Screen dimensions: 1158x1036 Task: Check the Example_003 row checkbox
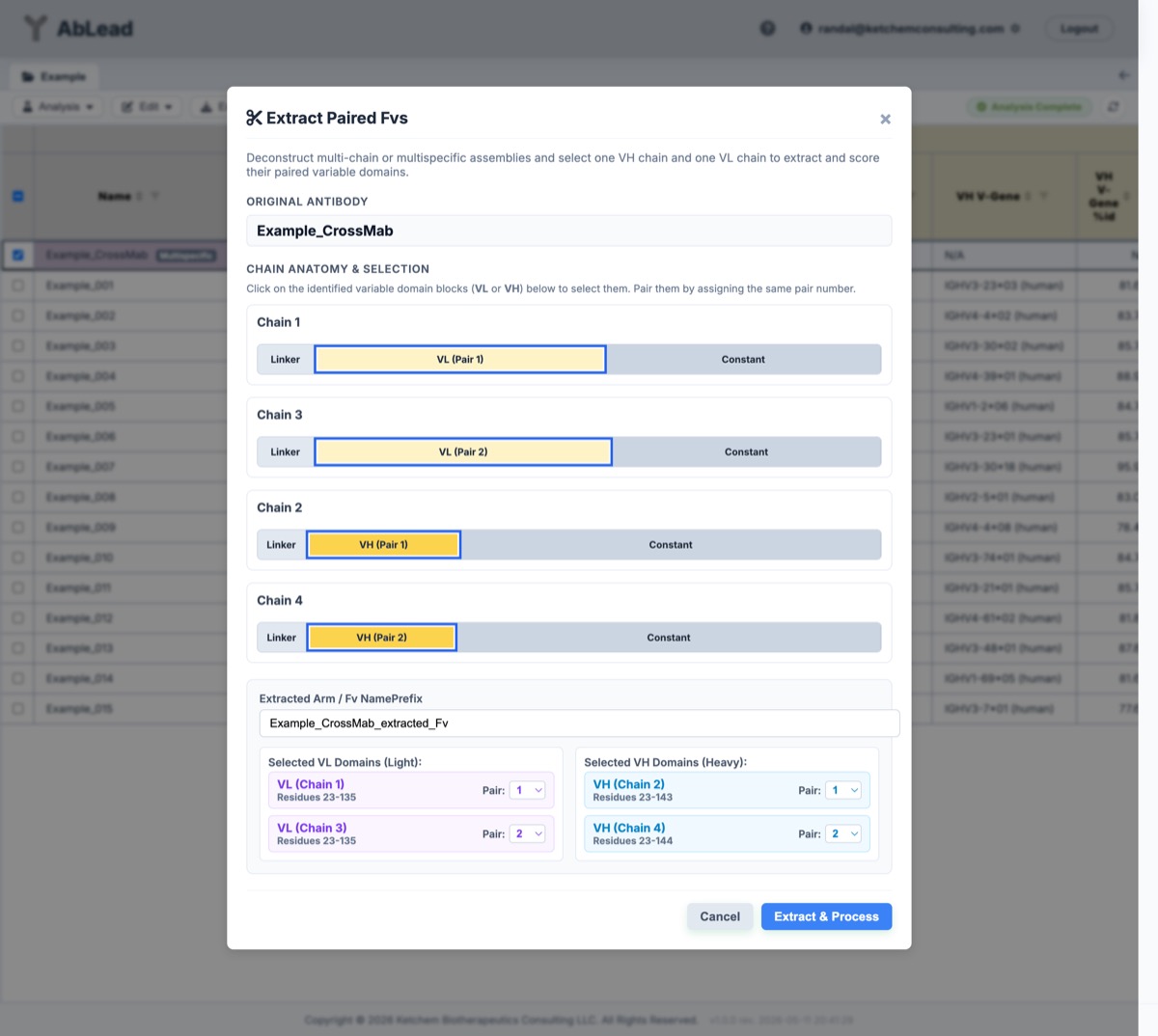(17, 345)
